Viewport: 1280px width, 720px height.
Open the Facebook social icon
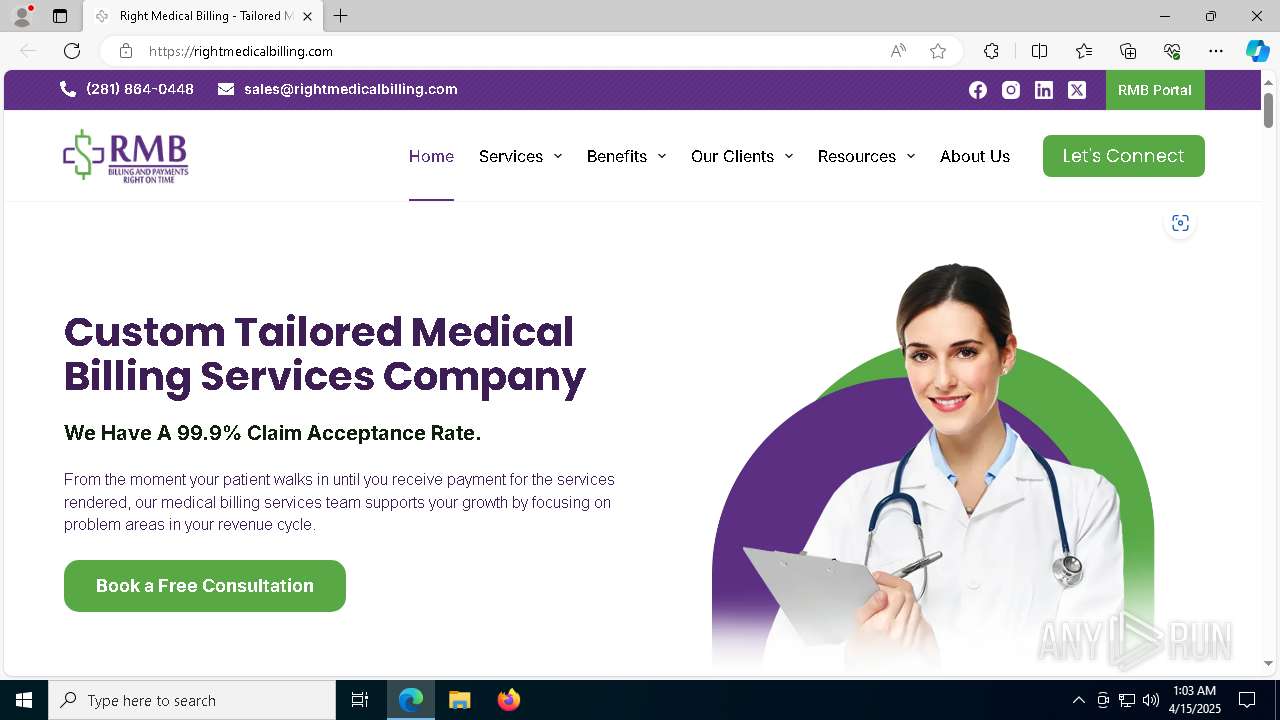[978, 90]
